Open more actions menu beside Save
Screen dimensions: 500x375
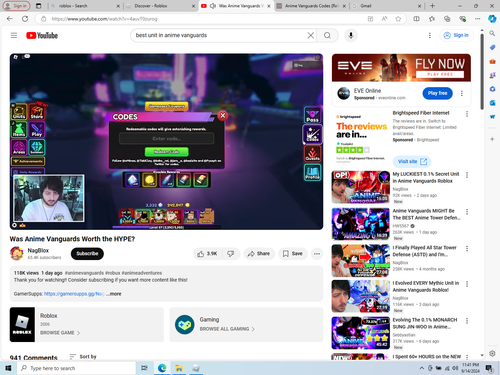[317, 254]
